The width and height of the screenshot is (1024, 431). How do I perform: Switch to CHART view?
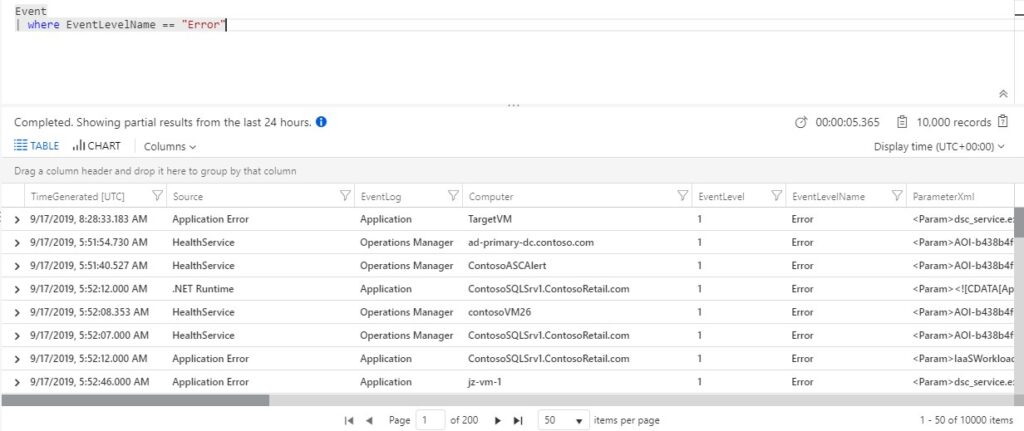[x=97, y=146]
